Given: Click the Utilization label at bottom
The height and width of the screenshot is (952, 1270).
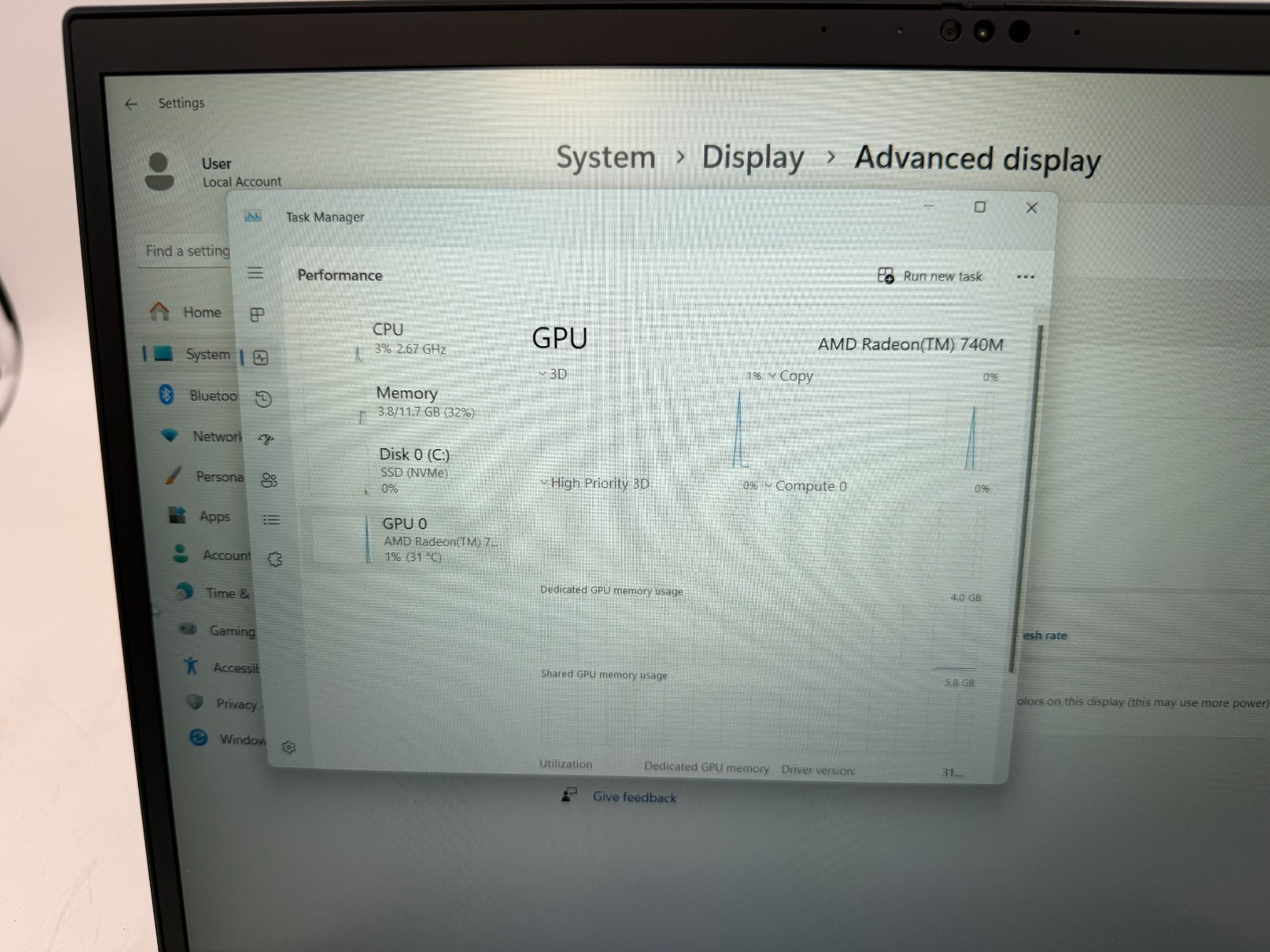Looking at the screenshot, I should [566, 764].
